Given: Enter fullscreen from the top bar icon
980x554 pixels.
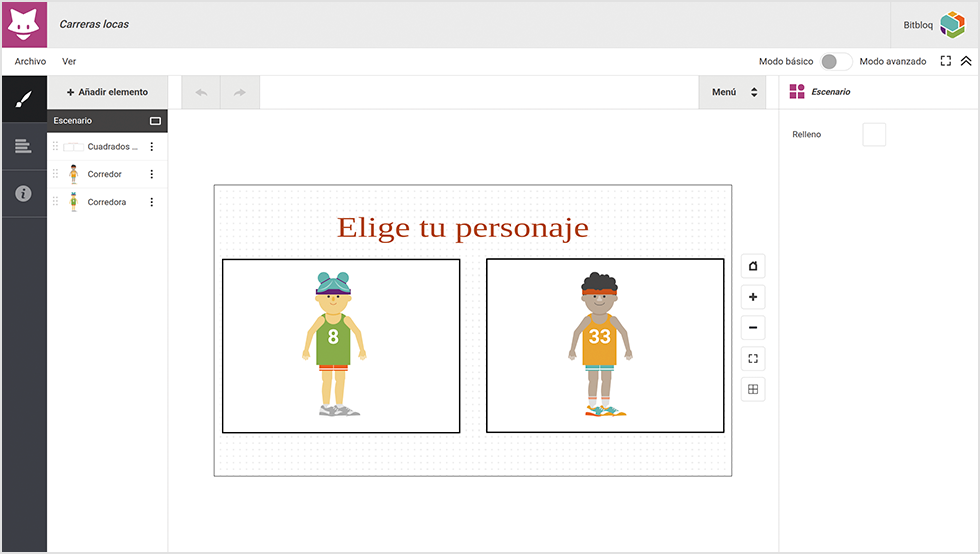Looking at the screenshot, I should pyautogui.click(x=946, y=61).
